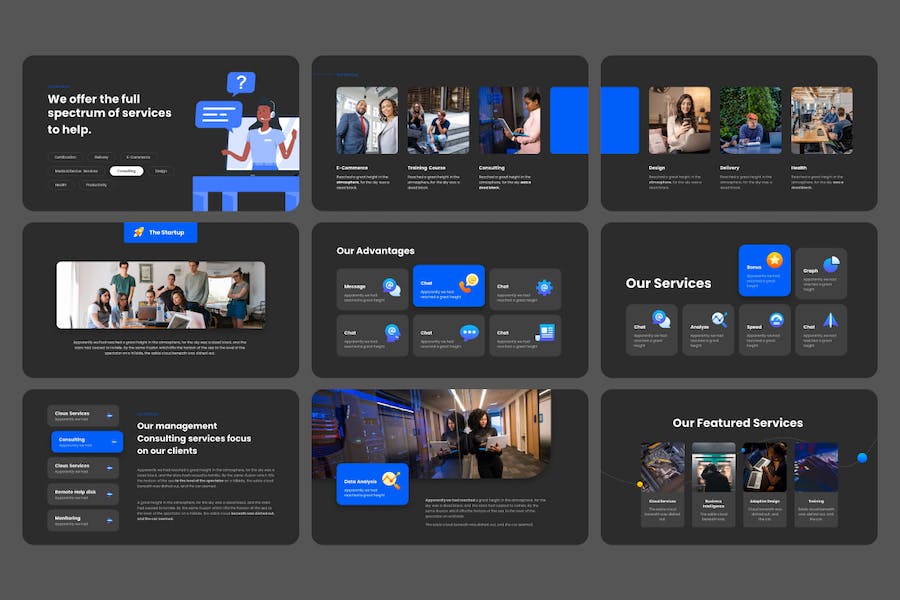Click the Speed gauge icon
This screenshot has height=600, width=900.
pyautogui.click(x=776, y=320)
